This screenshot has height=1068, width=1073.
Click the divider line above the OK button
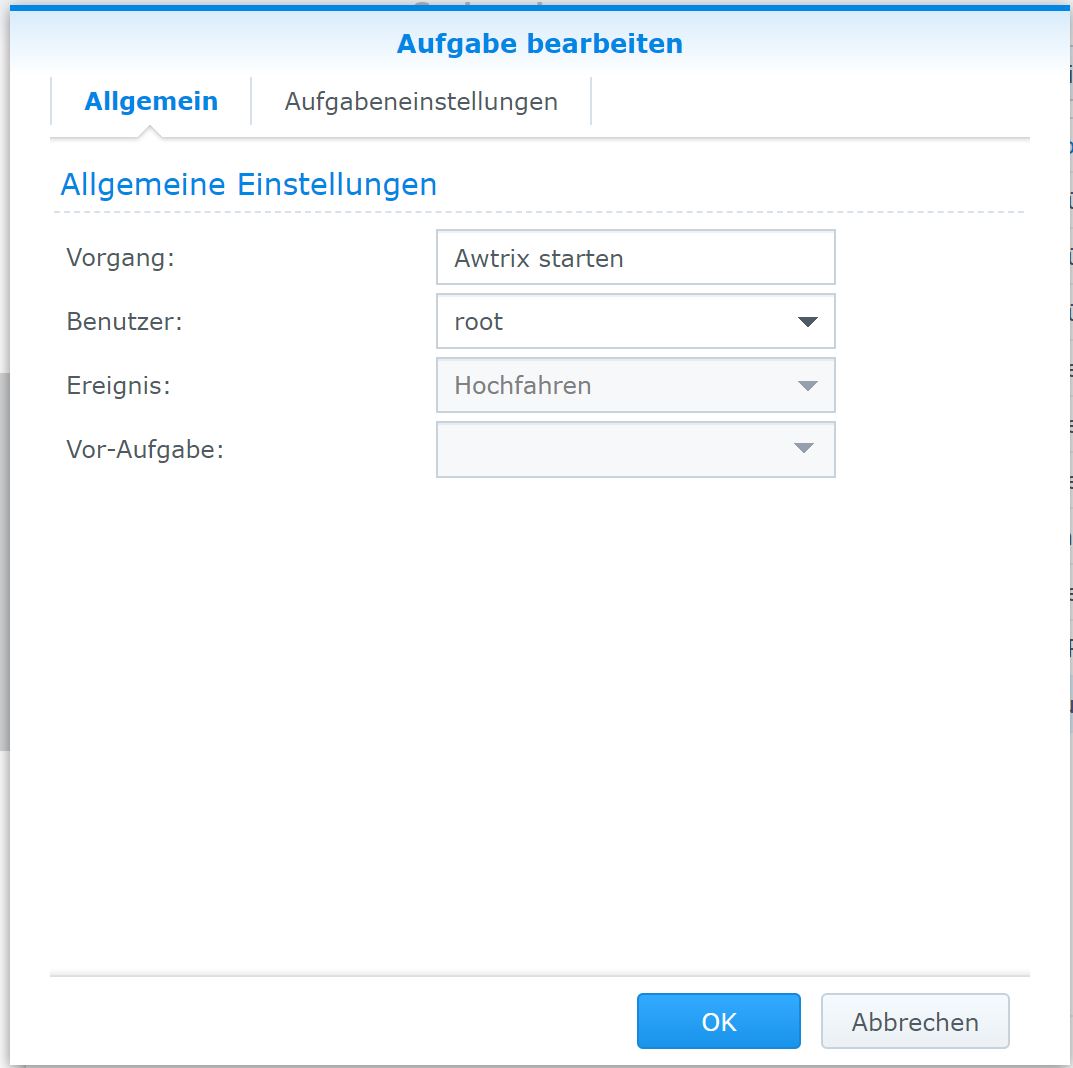[x=539, y=975]
